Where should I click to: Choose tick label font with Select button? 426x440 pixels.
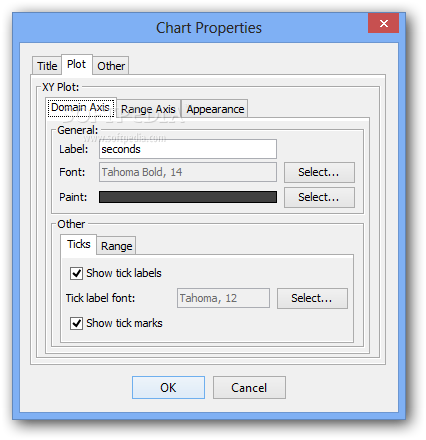312,298
